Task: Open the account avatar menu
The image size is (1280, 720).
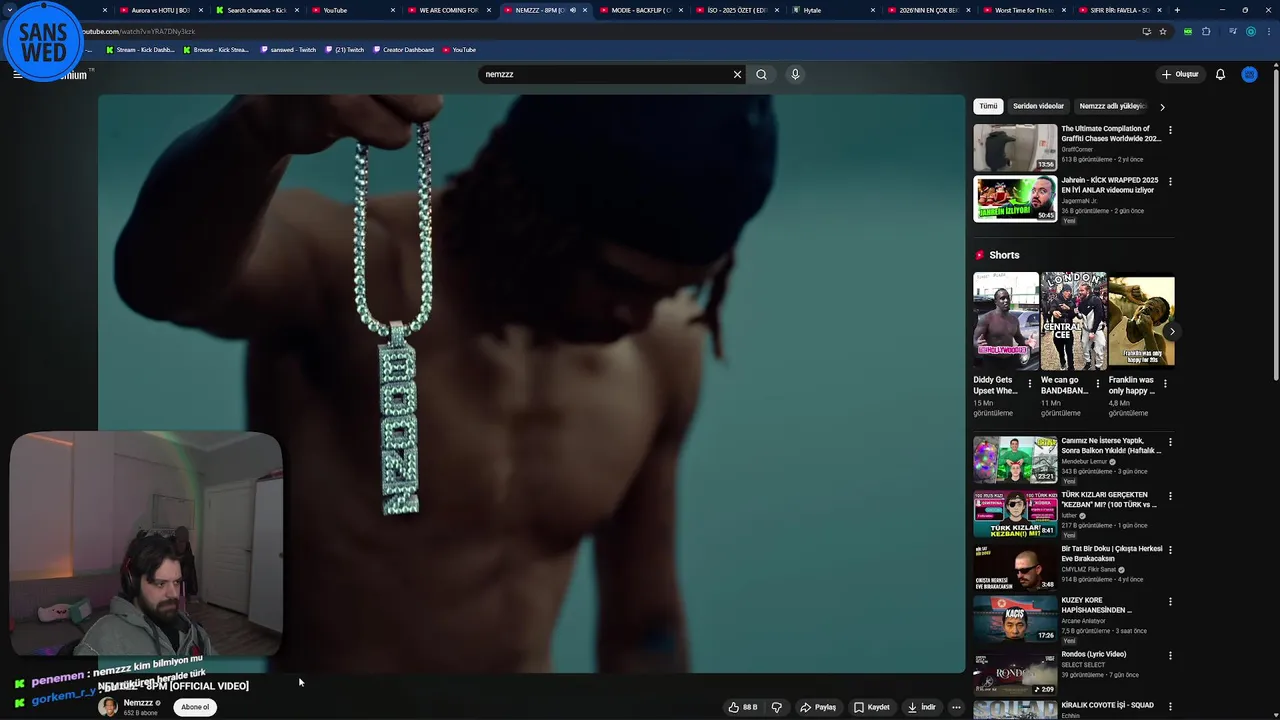Action: coord(1249,74)
